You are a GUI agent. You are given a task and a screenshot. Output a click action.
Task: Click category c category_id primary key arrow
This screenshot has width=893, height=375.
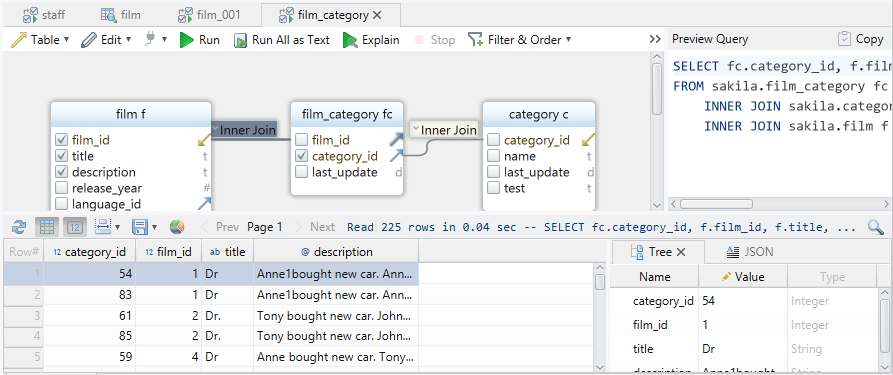pos(589,140)
